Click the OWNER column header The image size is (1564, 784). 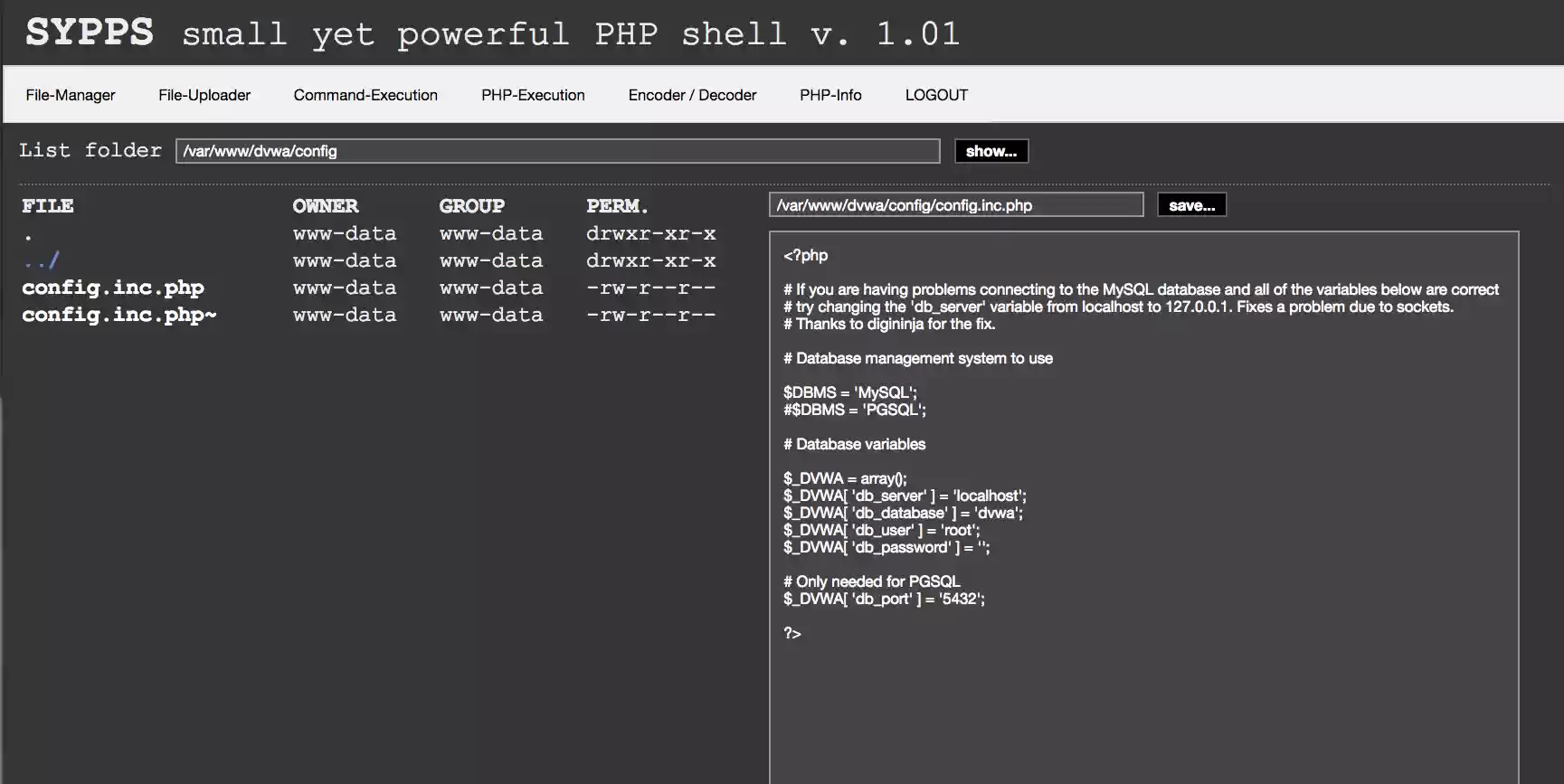326,206
